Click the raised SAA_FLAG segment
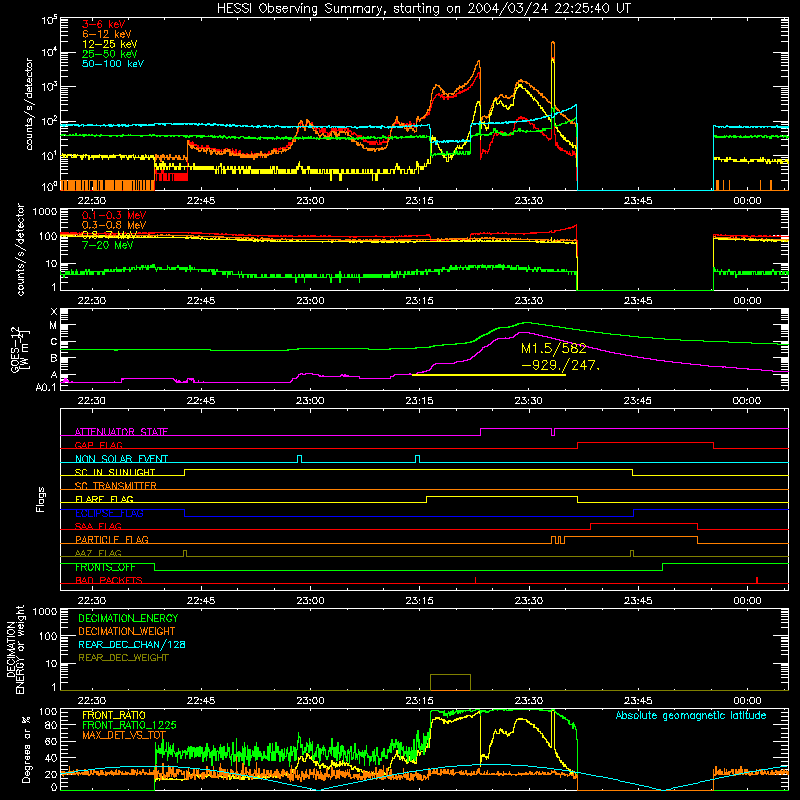Image resolution: width=800 pixels, height=800 pixels. pyautogui.click(x=644, y=524)
